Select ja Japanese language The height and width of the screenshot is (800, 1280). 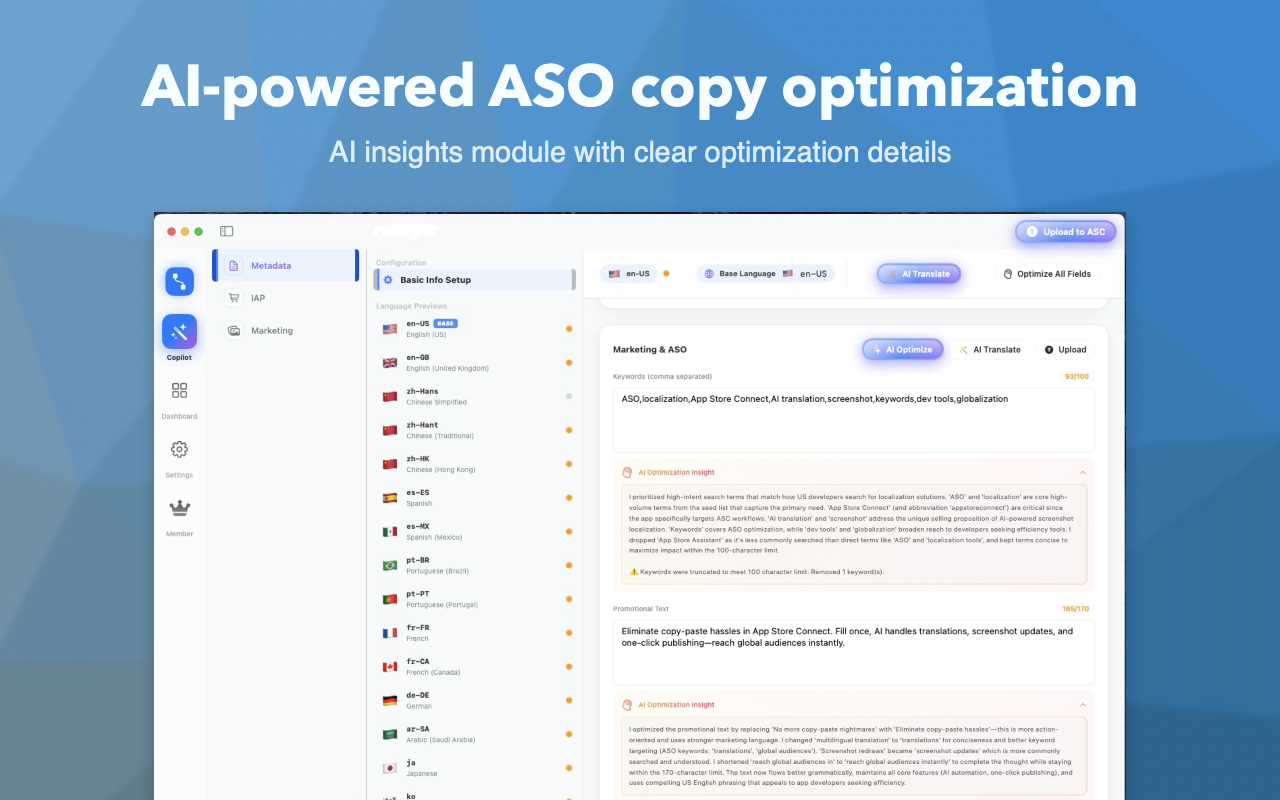476,768
